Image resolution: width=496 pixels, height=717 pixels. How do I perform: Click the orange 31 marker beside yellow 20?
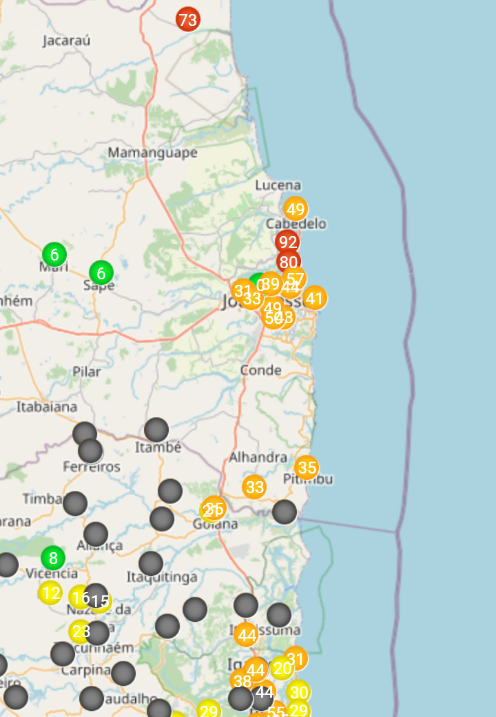coord(295,659)
